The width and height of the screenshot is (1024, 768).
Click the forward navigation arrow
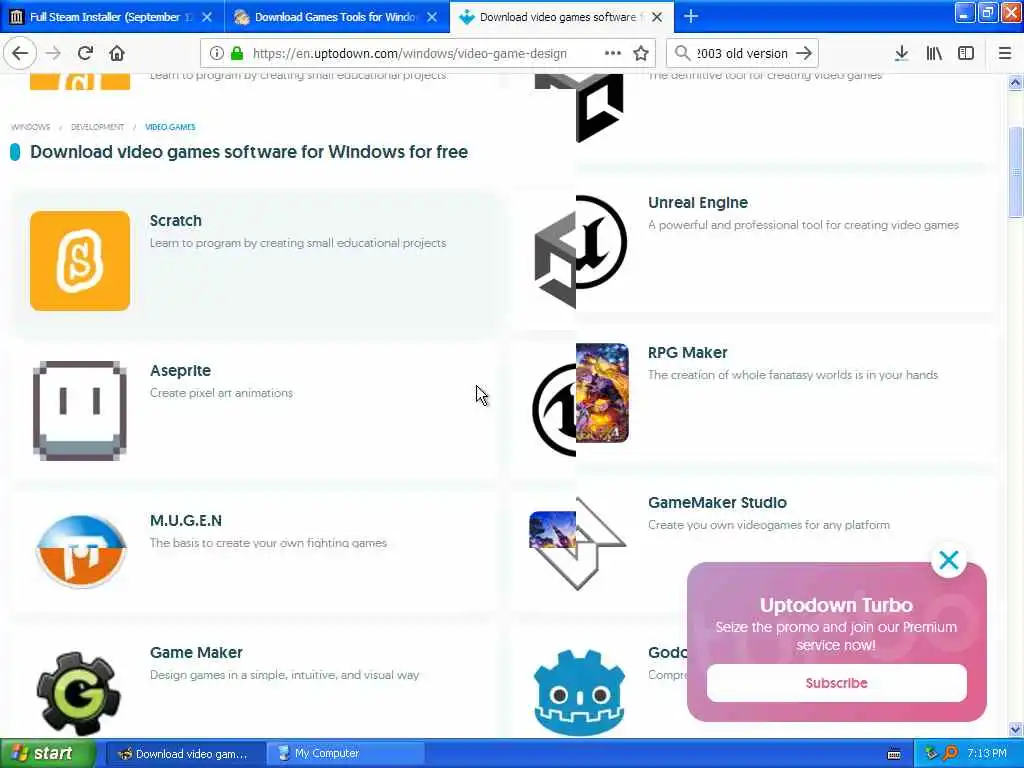coord(54,53)
